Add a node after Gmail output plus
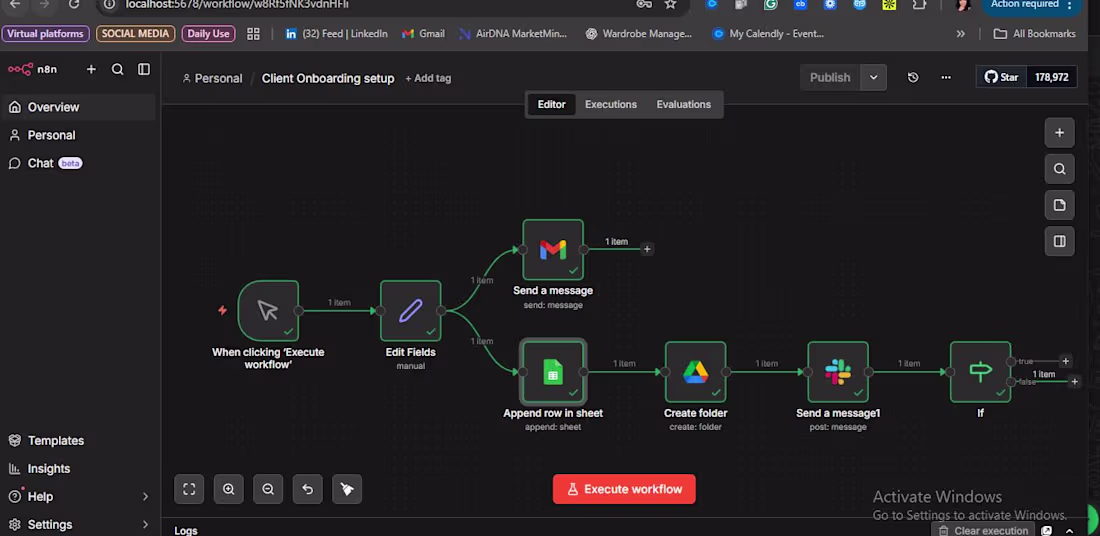This screenshot has width=1100, height=536. coord(647,249)
